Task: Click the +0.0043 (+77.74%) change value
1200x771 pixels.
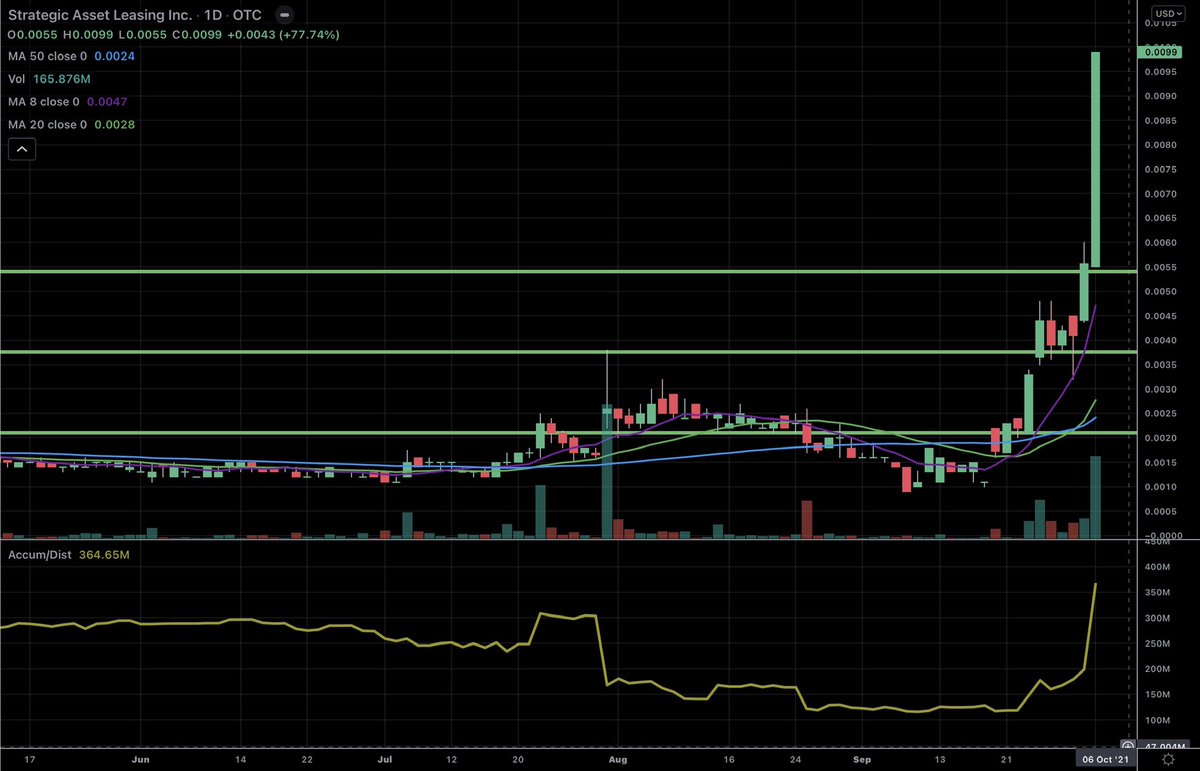Action: (x=285, y=35)
